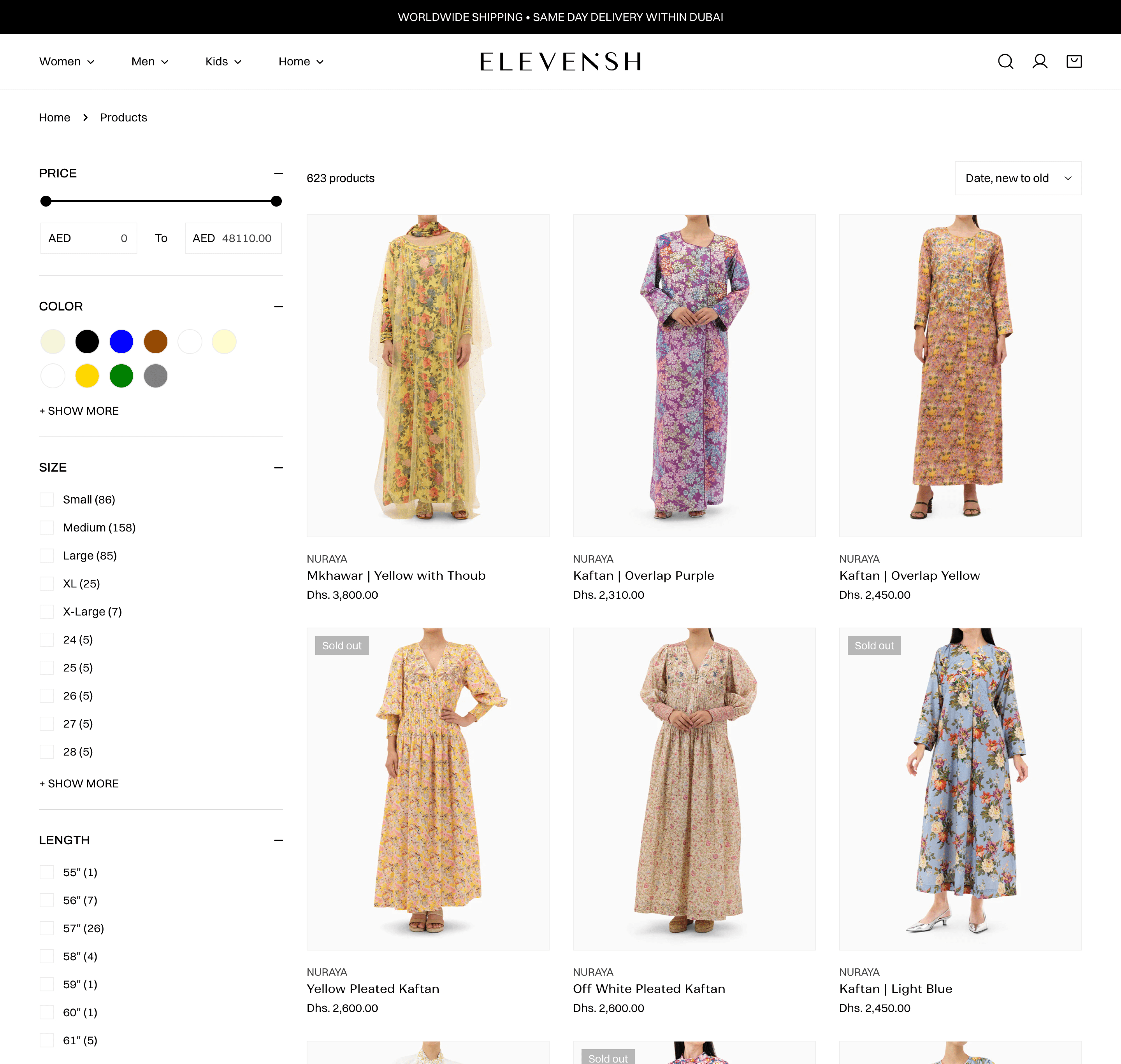The image size is (1121, 1064).
Task: Click the ELEVENSH logo
Action: (x=560, y=61)
